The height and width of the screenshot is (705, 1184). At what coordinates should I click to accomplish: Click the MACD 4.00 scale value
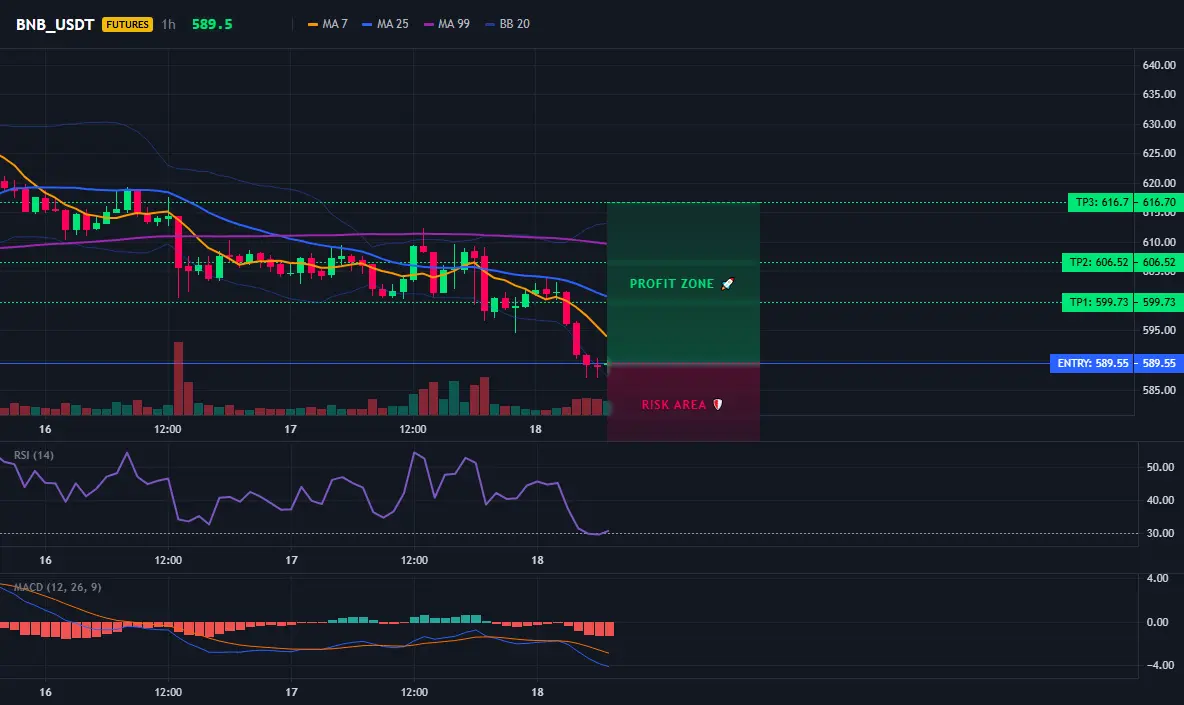pyautogui.click(x=1157, y=578)
